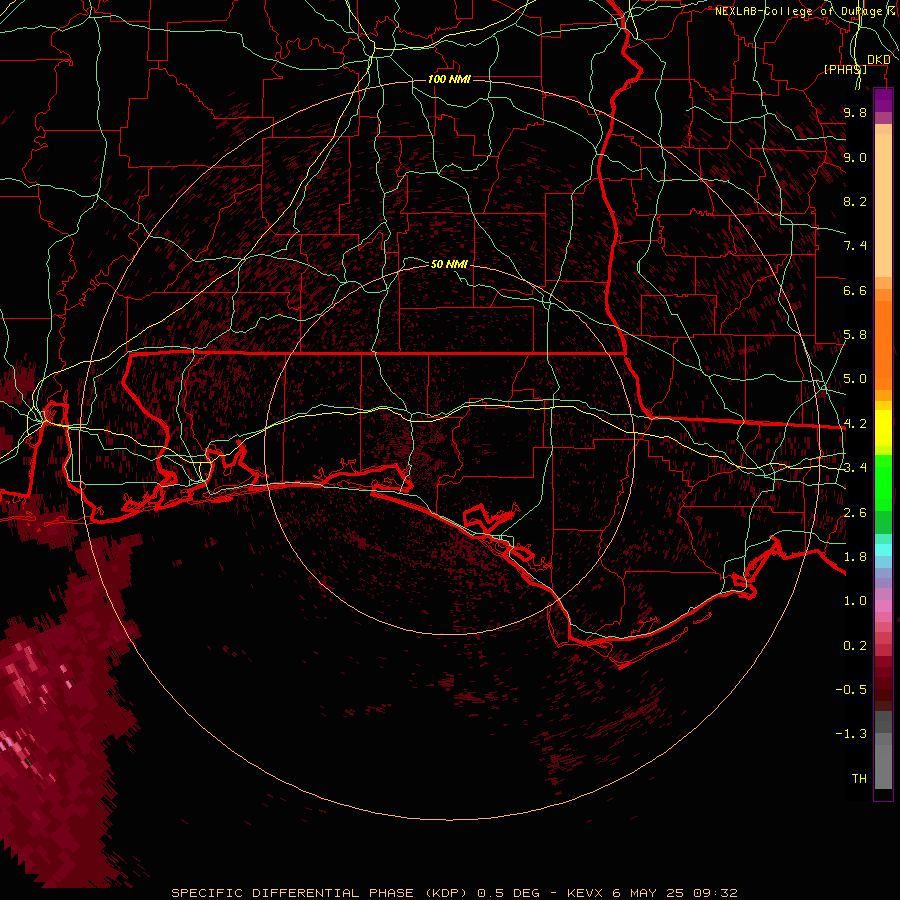Click the -0.5 value on the color scale
Image resolution: width=900 pixels, height=900 pixels.
click(851, 690)
